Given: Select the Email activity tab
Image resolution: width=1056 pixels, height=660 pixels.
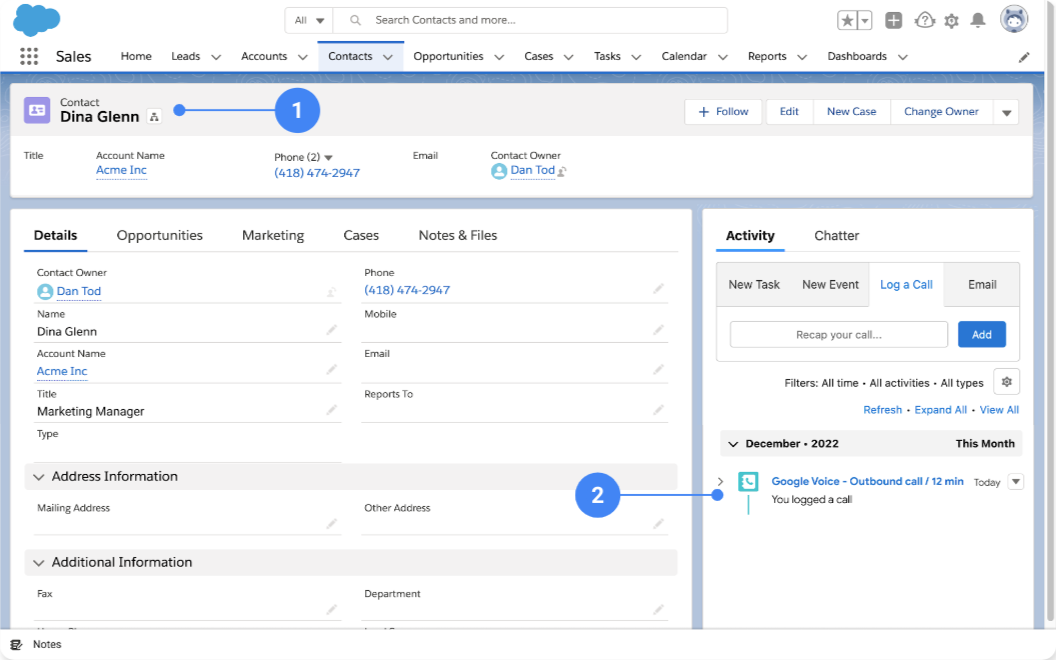Looking at the screenshot, I should coord(982,285).
